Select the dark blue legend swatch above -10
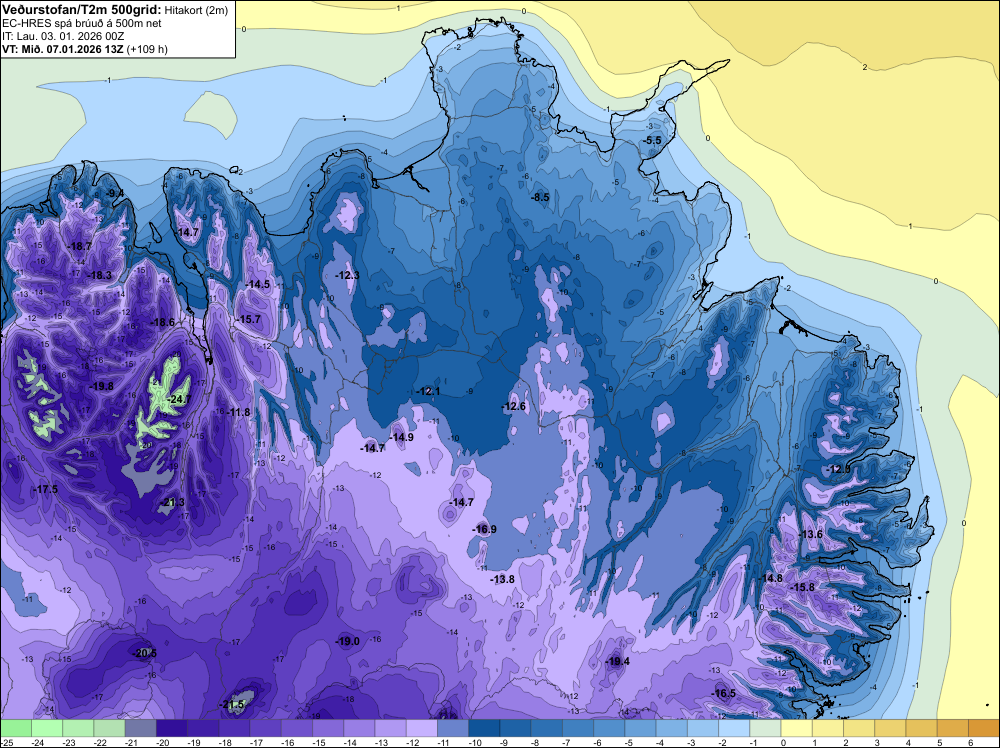 click(484, 728)
